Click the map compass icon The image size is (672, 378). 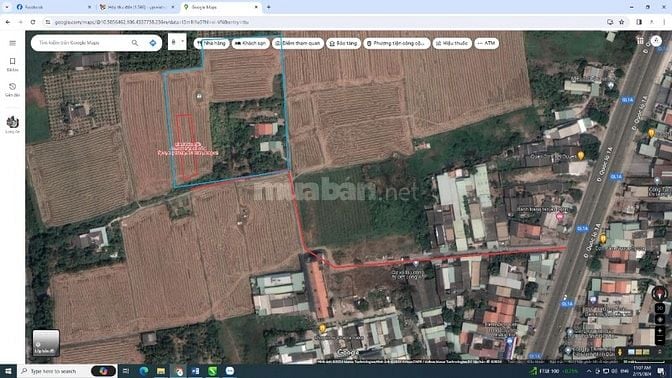tap(660, 294)
